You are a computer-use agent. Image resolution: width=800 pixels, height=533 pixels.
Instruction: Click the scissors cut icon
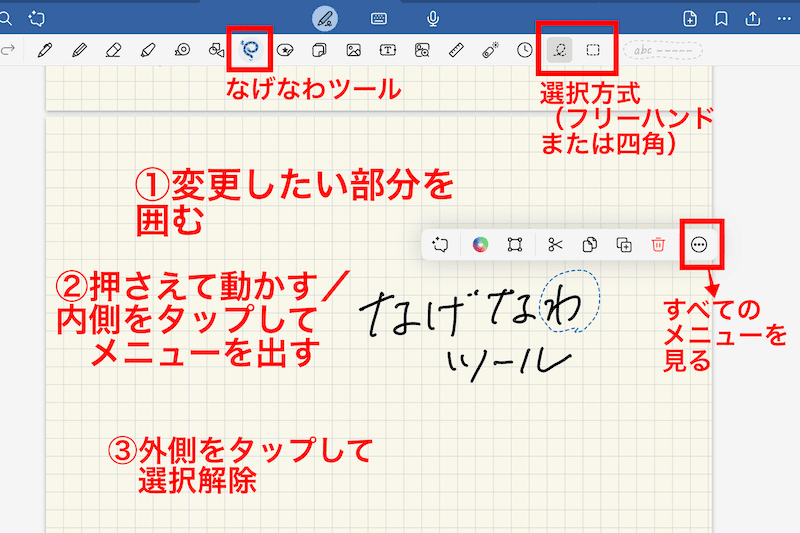tap(556, 244)
